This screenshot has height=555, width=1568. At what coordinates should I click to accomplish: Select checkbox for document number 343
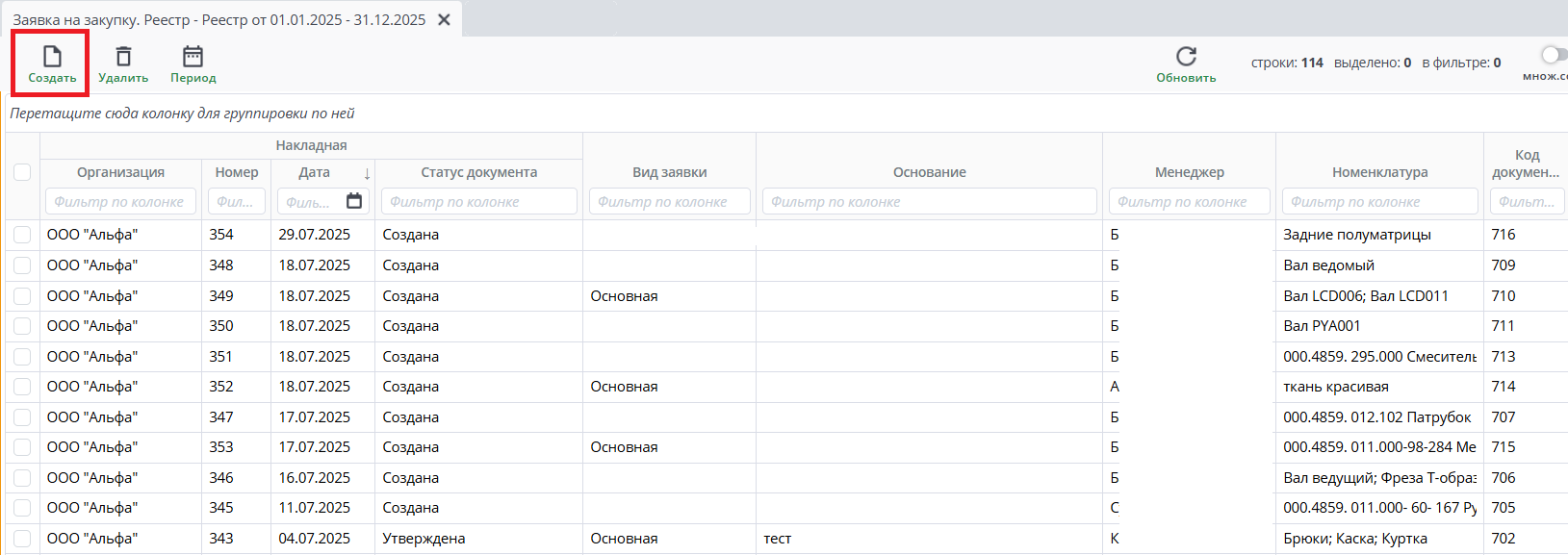pos(22,539)
